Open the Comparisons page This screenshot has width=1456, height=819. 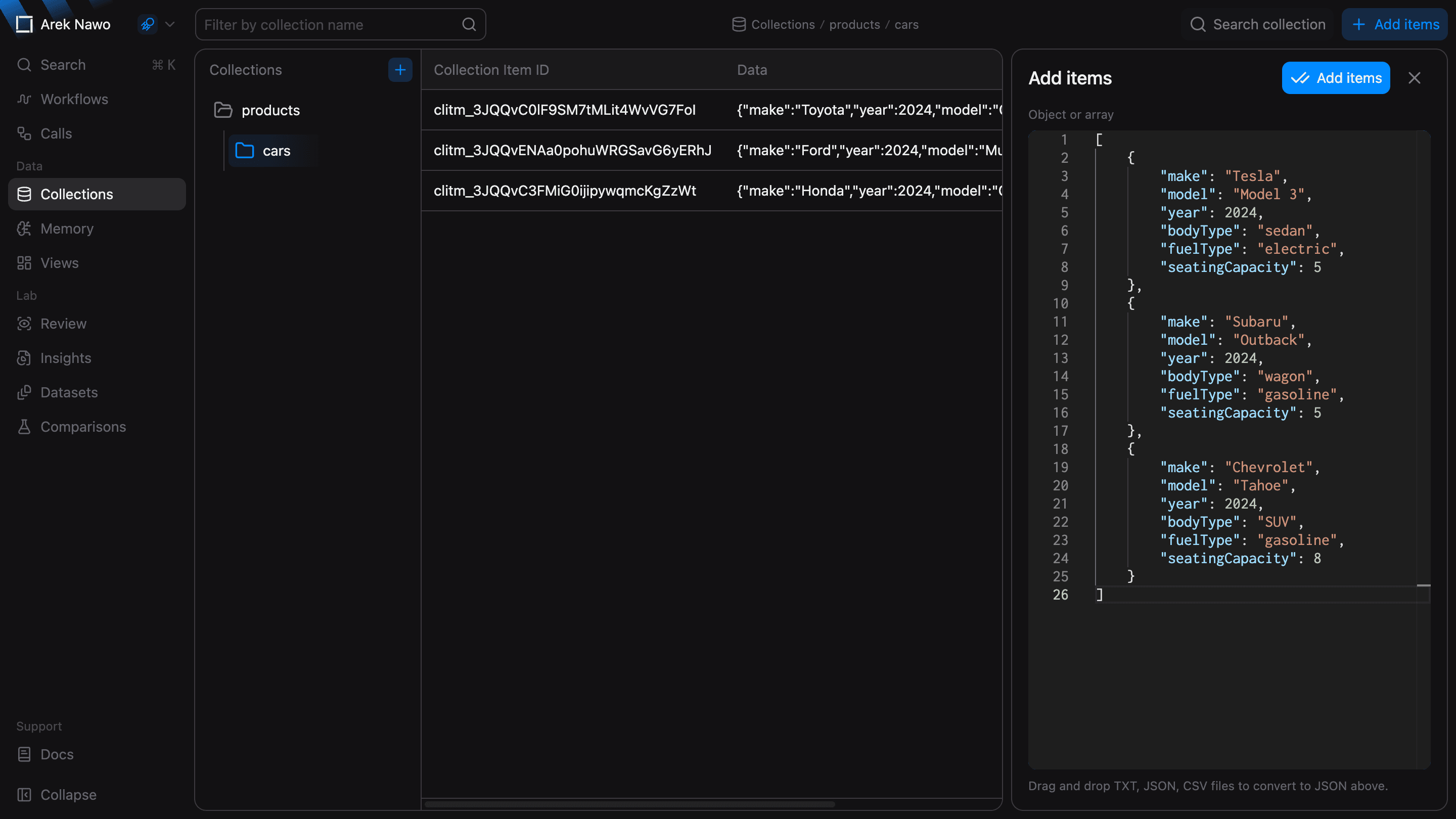[97, 427]
